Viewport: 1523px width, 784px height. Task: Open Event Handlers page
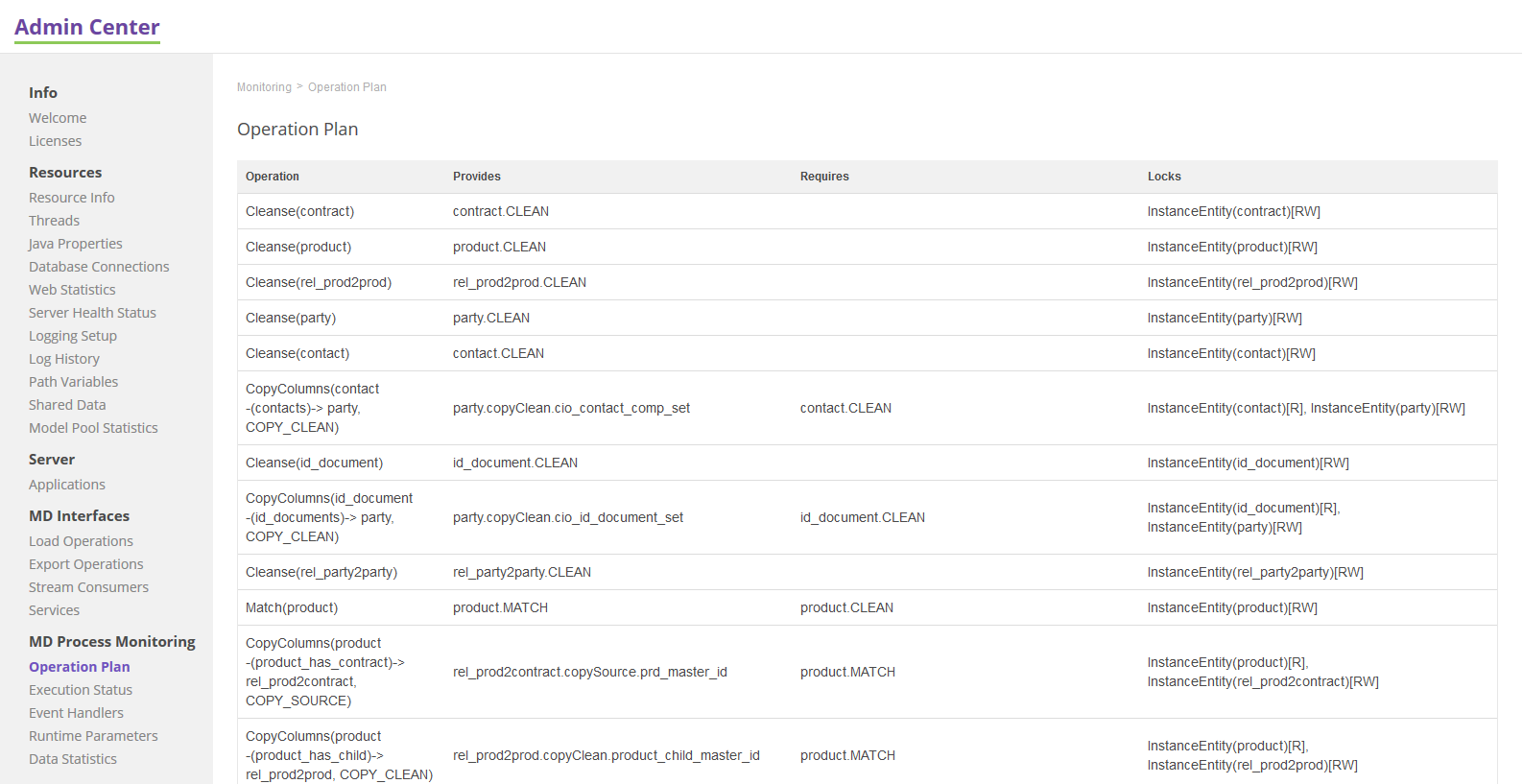click(76, 713)
